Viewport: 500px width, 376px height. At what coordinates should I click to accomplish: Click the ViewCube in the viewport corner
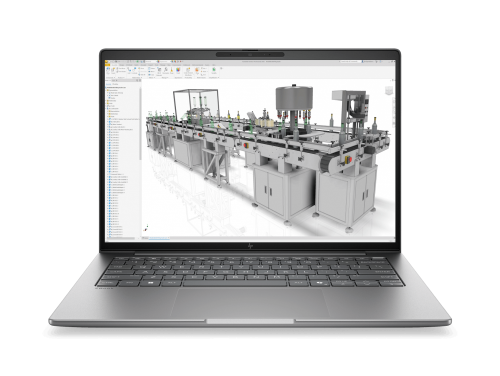[389, 90]
